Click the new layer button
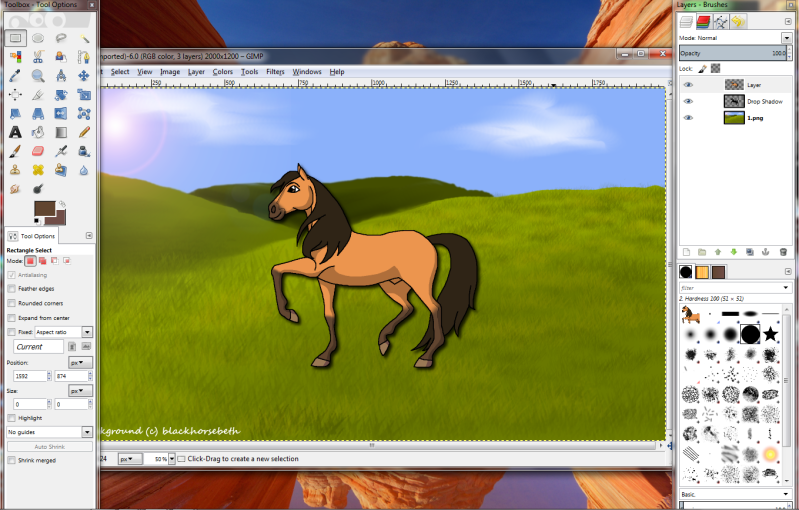The width and height of the screenshot is (799, 510). [x=686, y=252]
